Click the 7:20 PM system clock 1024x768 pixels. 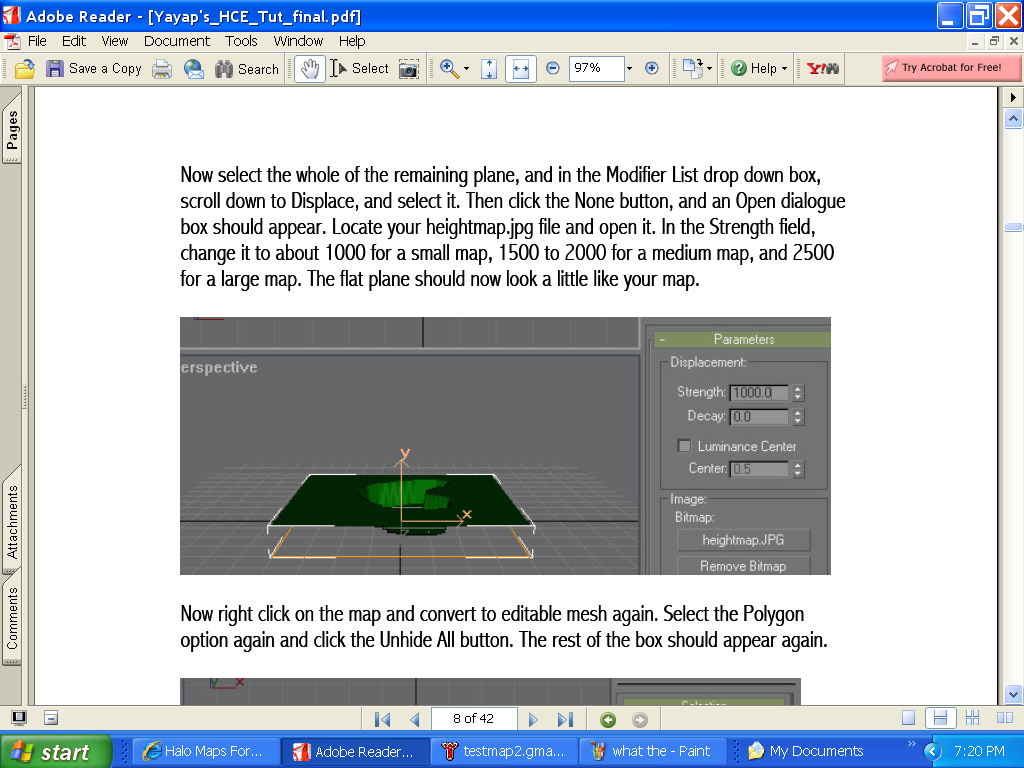(x=979, y=752)
